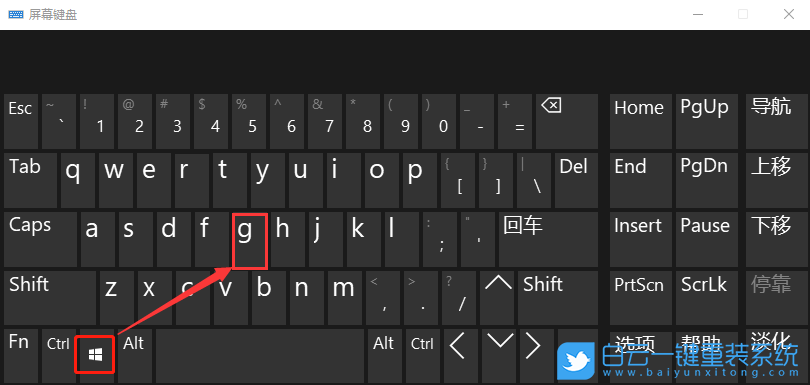Click the Esc key
The image size is (810, 385).
click(x=21, y=122)
